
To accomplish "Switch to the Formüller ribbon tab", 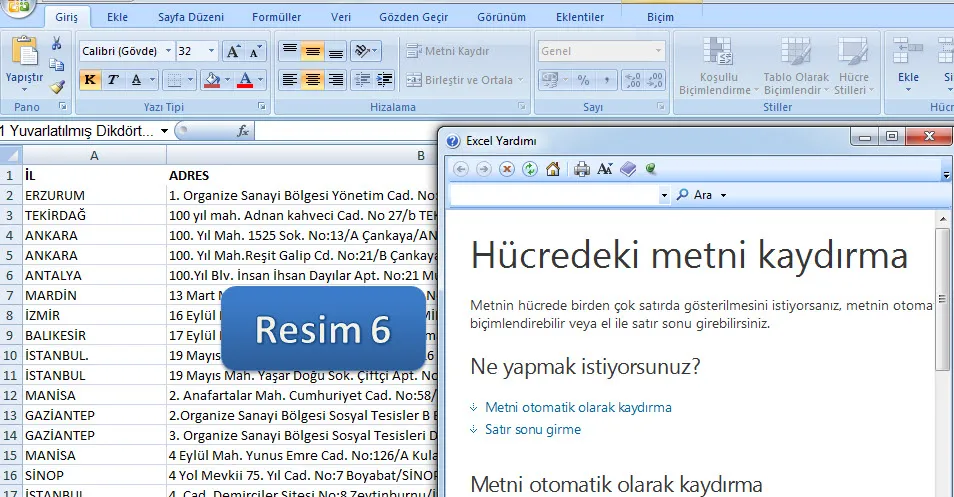I will pos(276,17).
